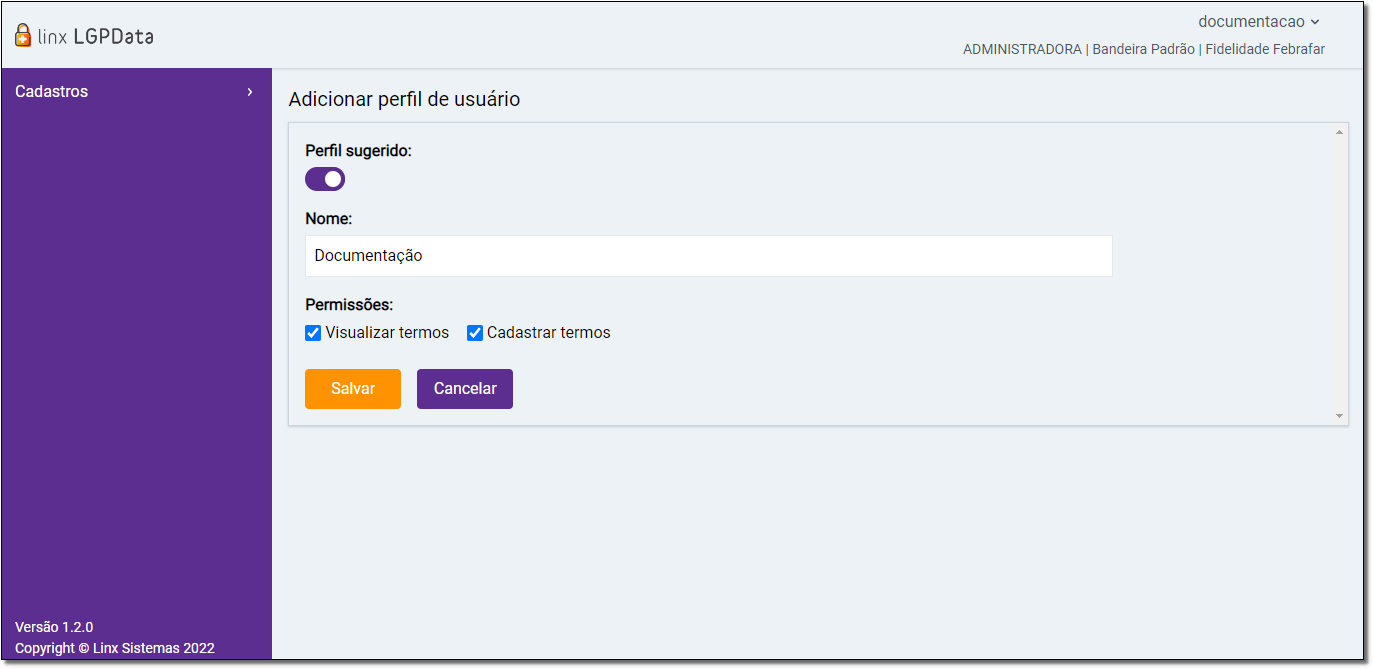Uncheck the Cadastrar termos checkbox

[475, 333]
